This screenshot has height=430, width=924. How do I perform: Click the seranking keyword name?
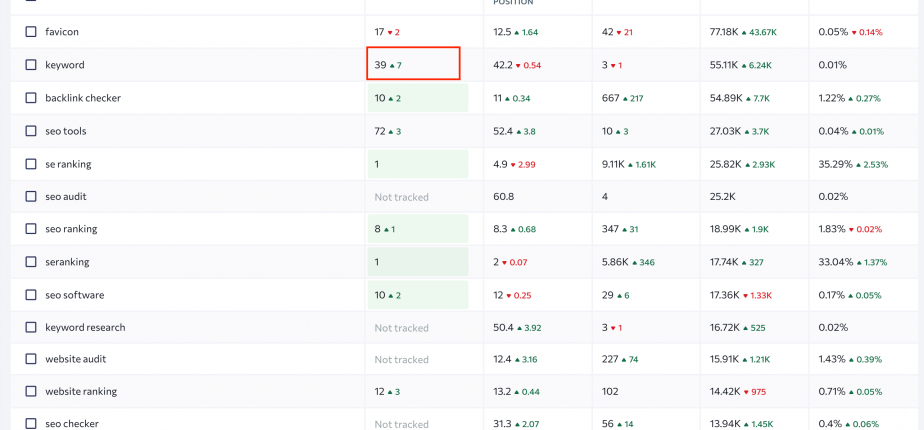[67, 262]
